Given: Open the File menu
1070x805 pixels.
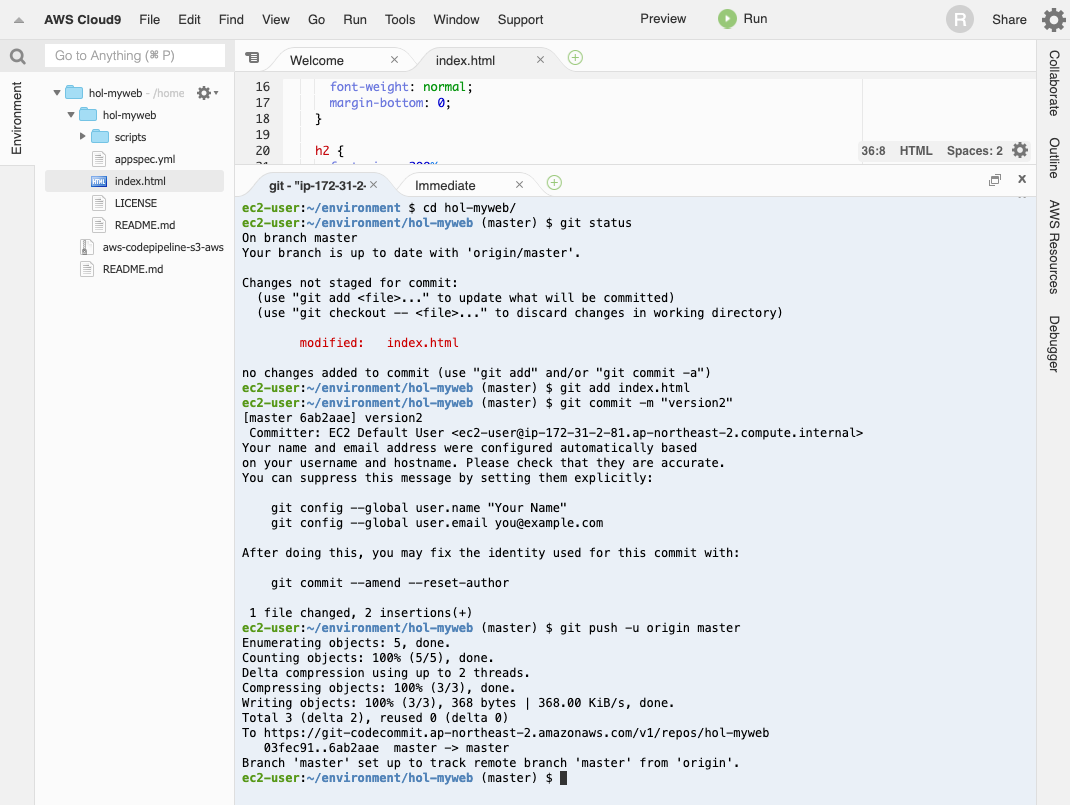Looking at the screenshot, I should (149, 20).
